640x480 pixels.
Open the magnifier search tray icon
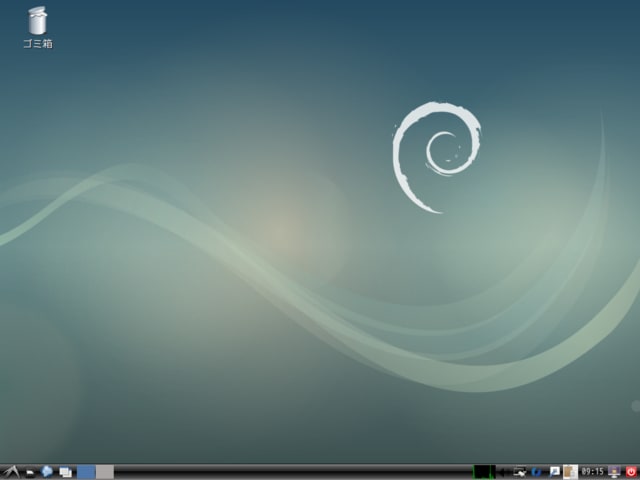(555, 472)
